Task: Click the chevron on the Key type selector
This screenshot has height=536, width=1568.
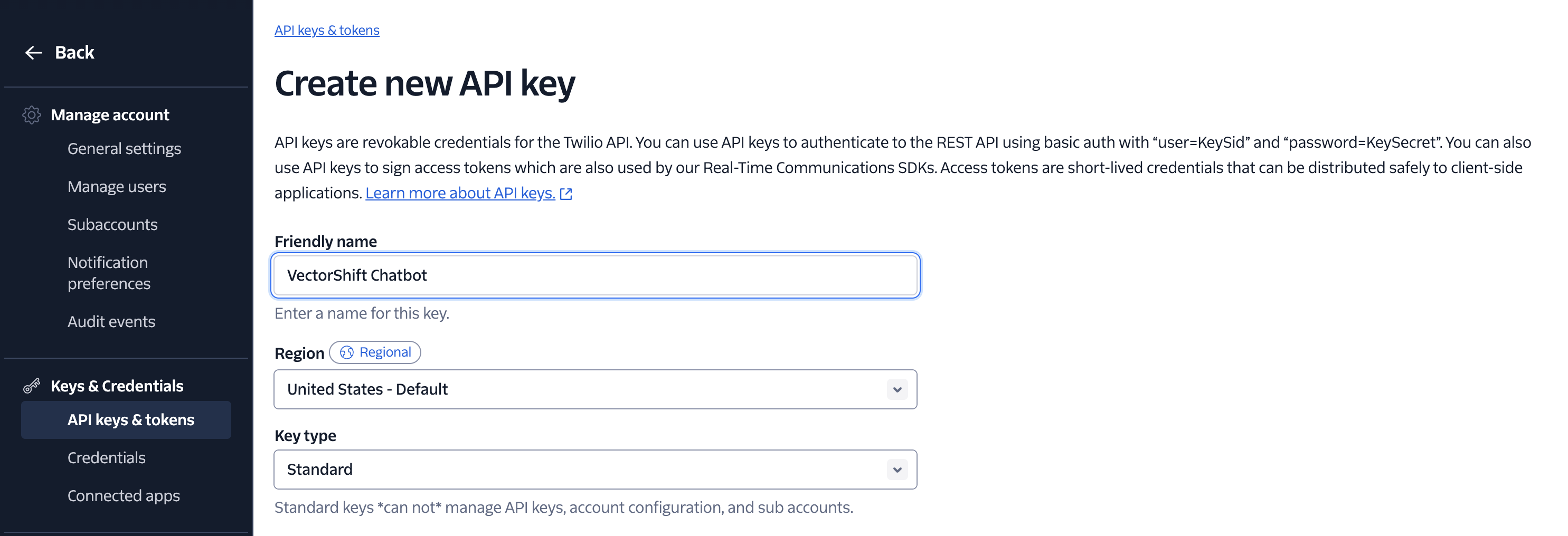Action: tap(896, 469)
